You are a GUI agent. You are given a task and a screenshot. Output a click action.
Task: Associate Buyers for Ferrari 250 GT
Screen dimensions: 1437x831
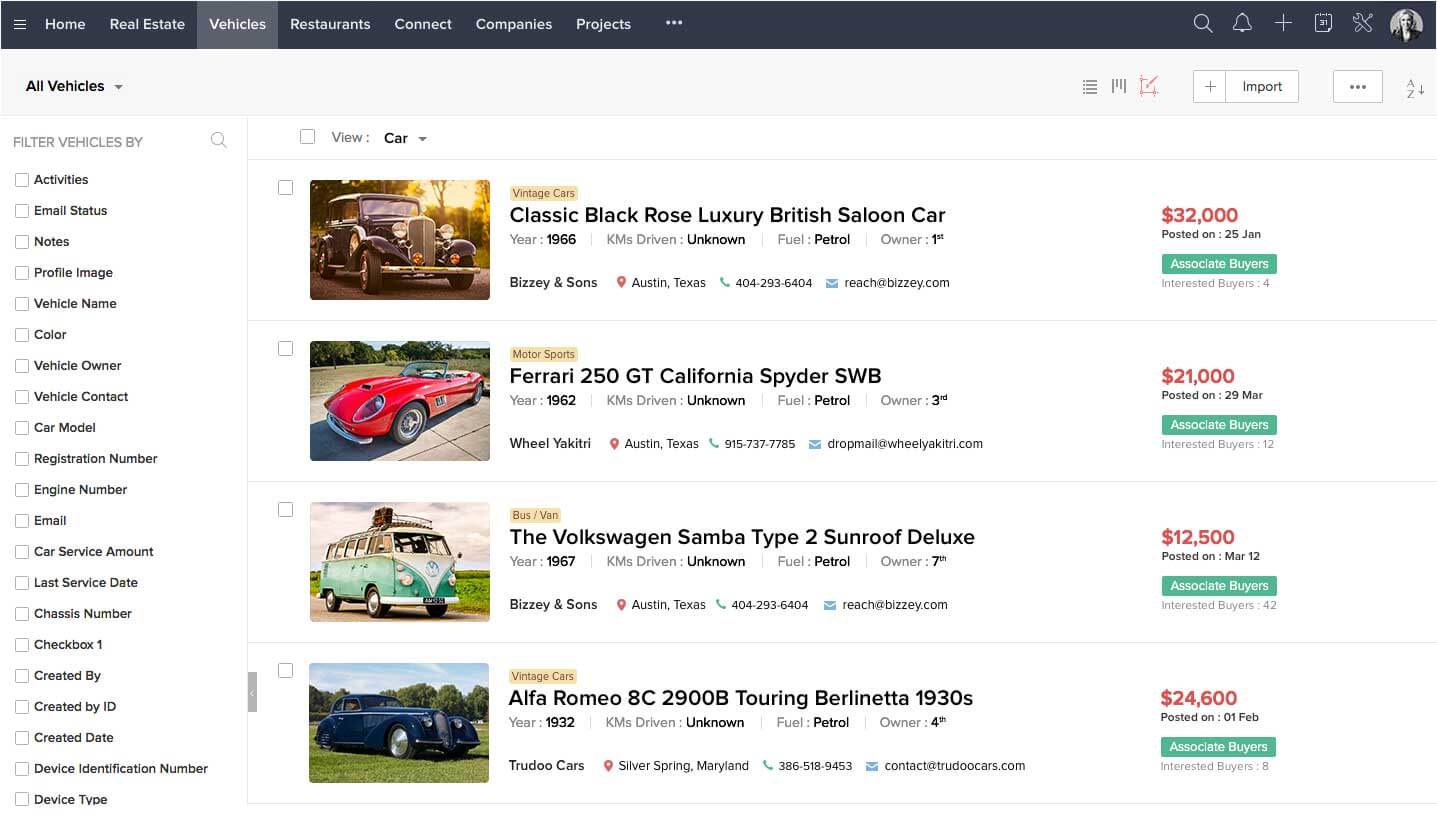[x=1219, y=425]
